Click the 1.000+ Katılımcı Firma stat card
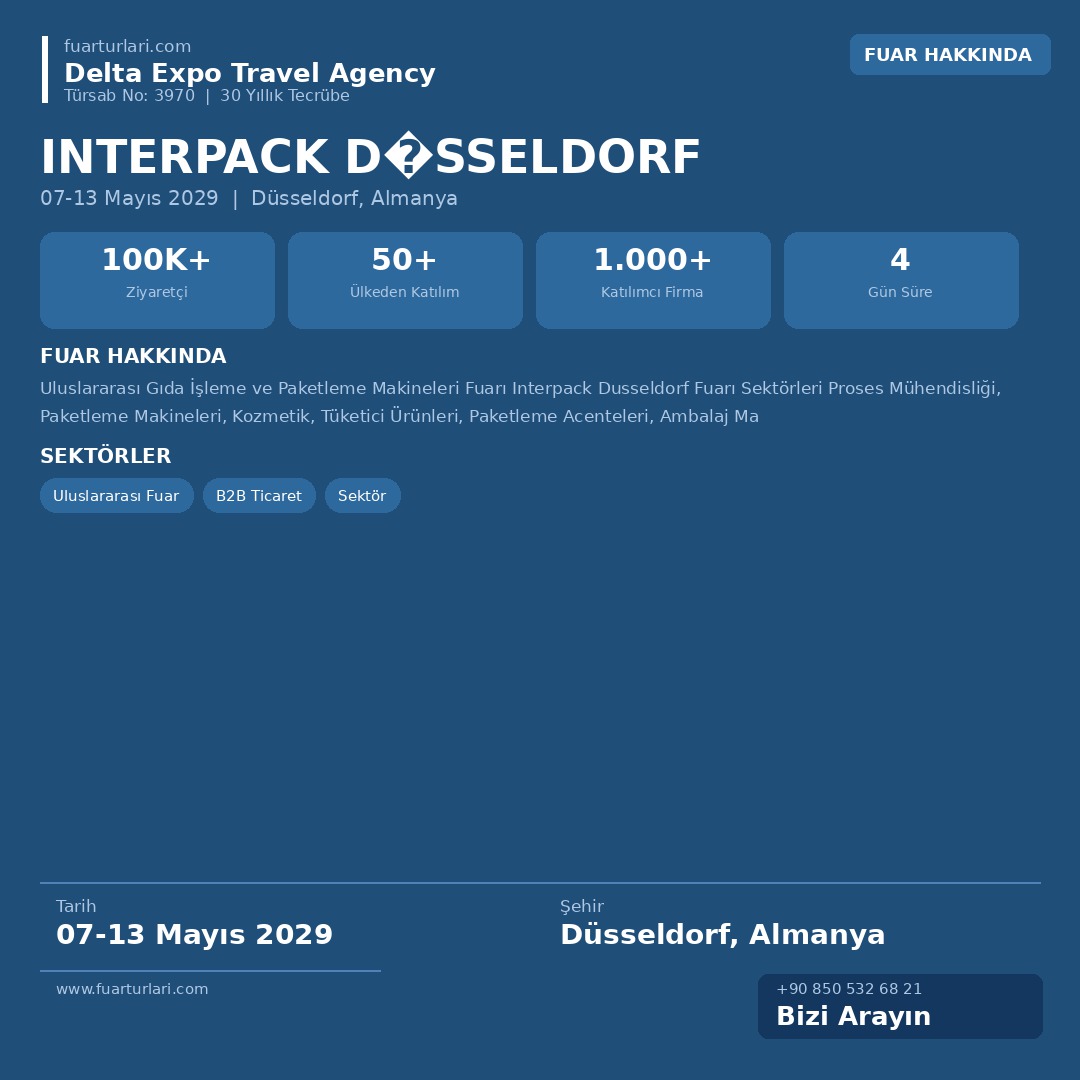Viewport: 1080px width, 1080px height. coord(653,280)
